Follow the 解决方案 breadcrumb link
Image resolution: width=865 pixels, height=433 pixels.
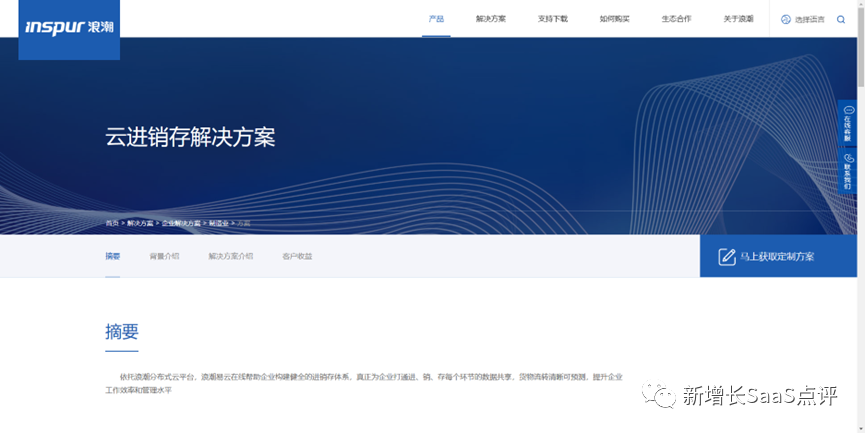[140, 223]
